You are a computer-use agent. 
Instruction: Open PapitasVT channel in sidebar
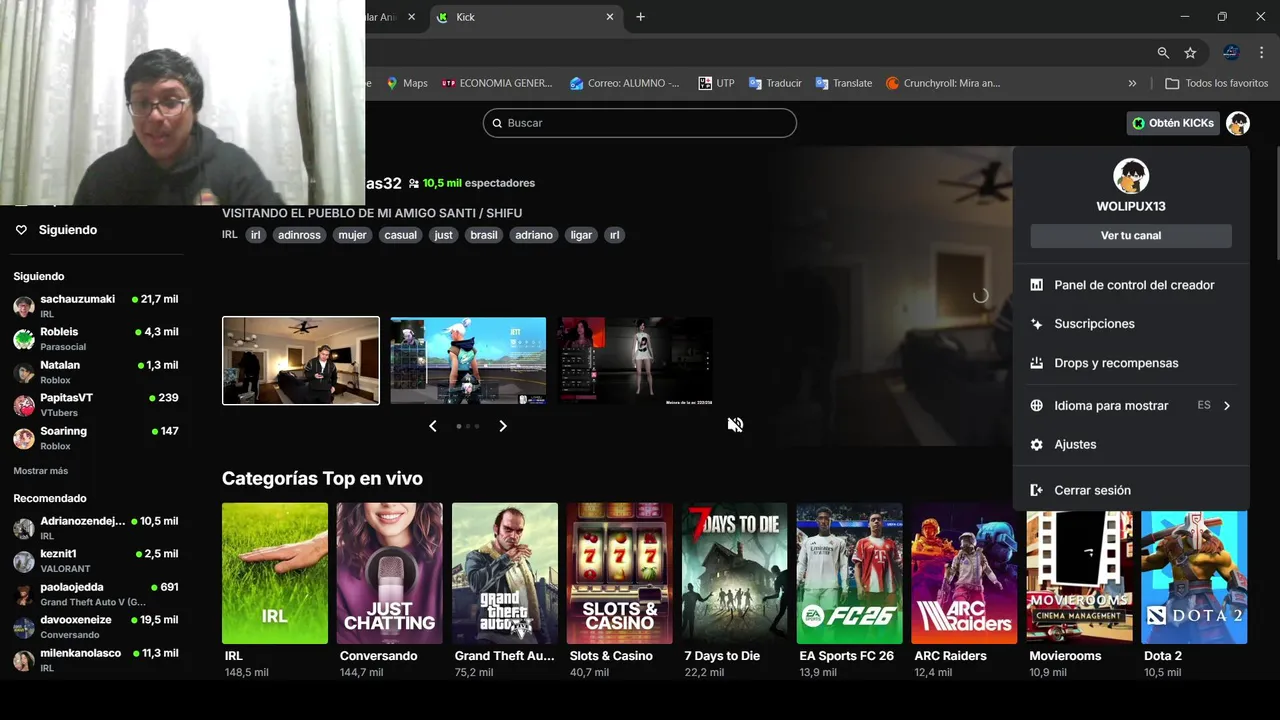[96, 405]
